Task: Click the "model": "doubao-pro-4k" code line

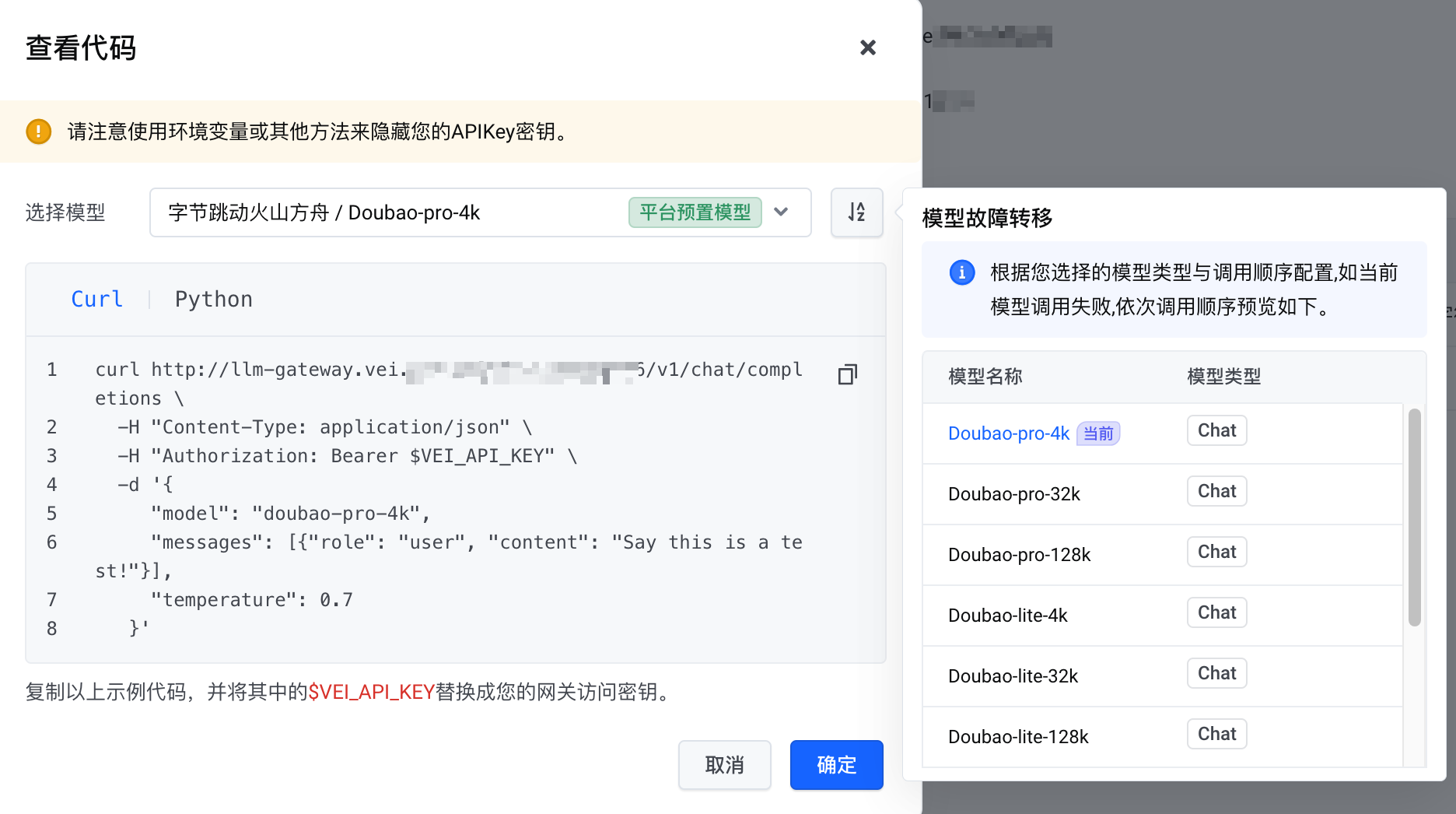Action: [290, 514]
